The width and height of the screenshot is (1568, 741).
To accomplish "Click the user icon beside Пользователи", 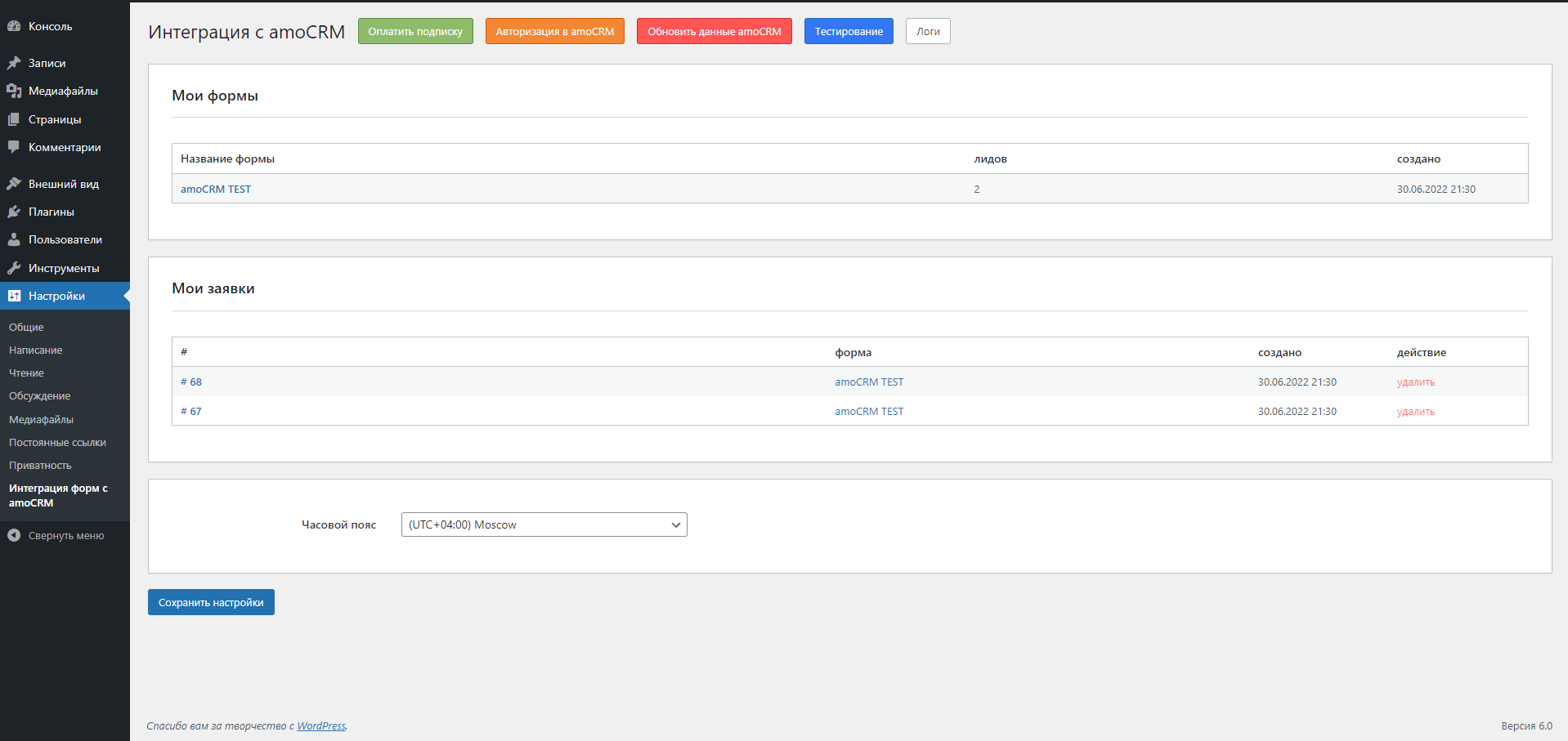I will [14, 239].
